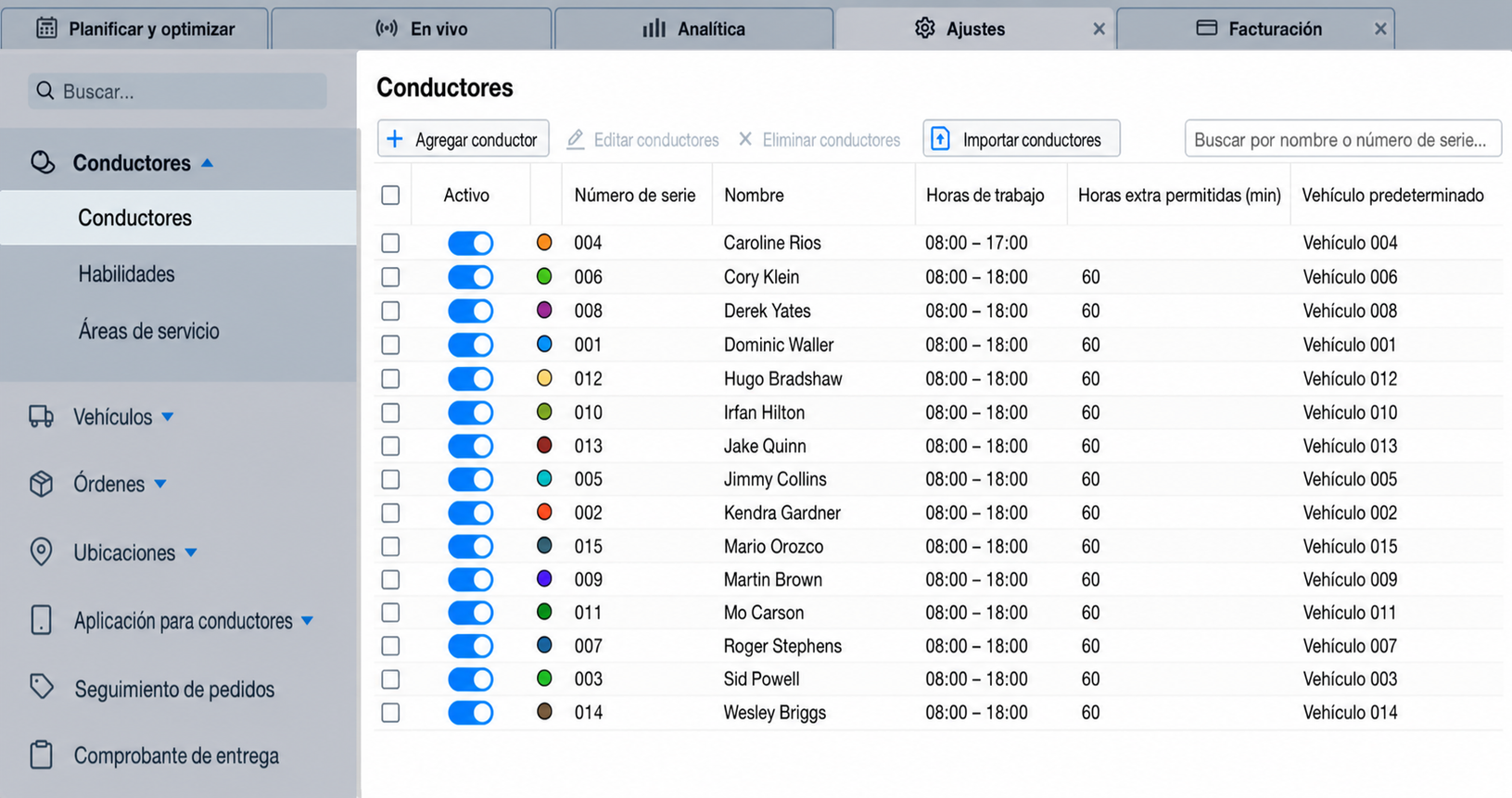Open the Facturación tab
The width and height of the screenshot is (1512, 798).
[x=1258, y=29]
